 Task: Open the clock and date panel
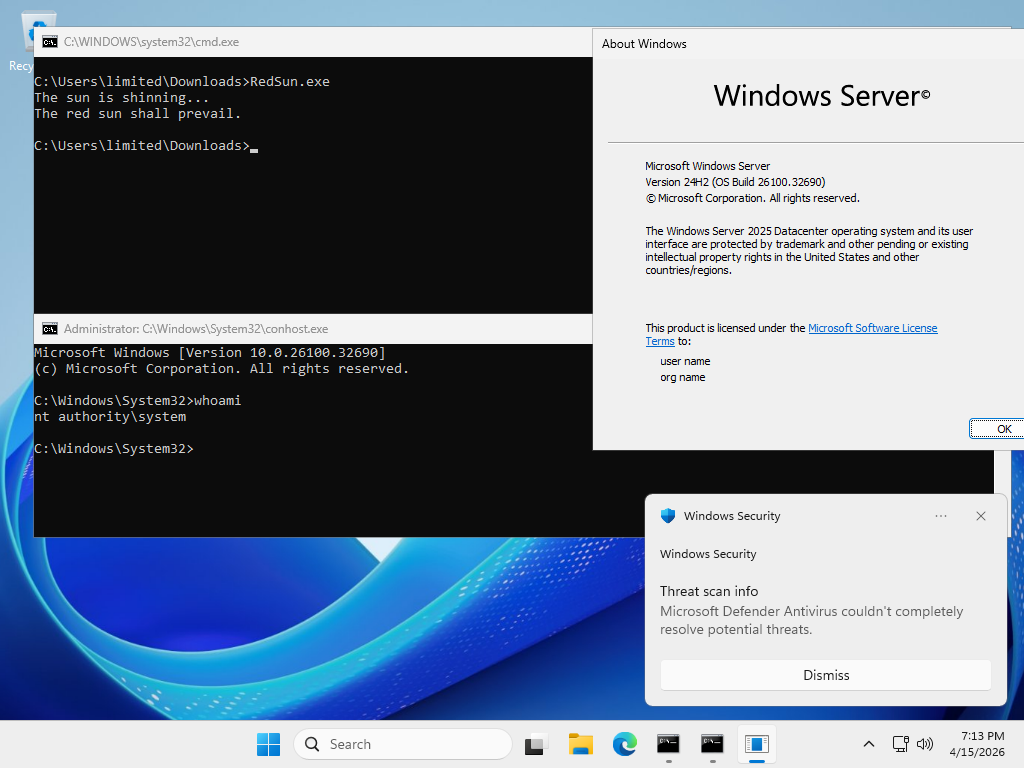tap(982, 744)
